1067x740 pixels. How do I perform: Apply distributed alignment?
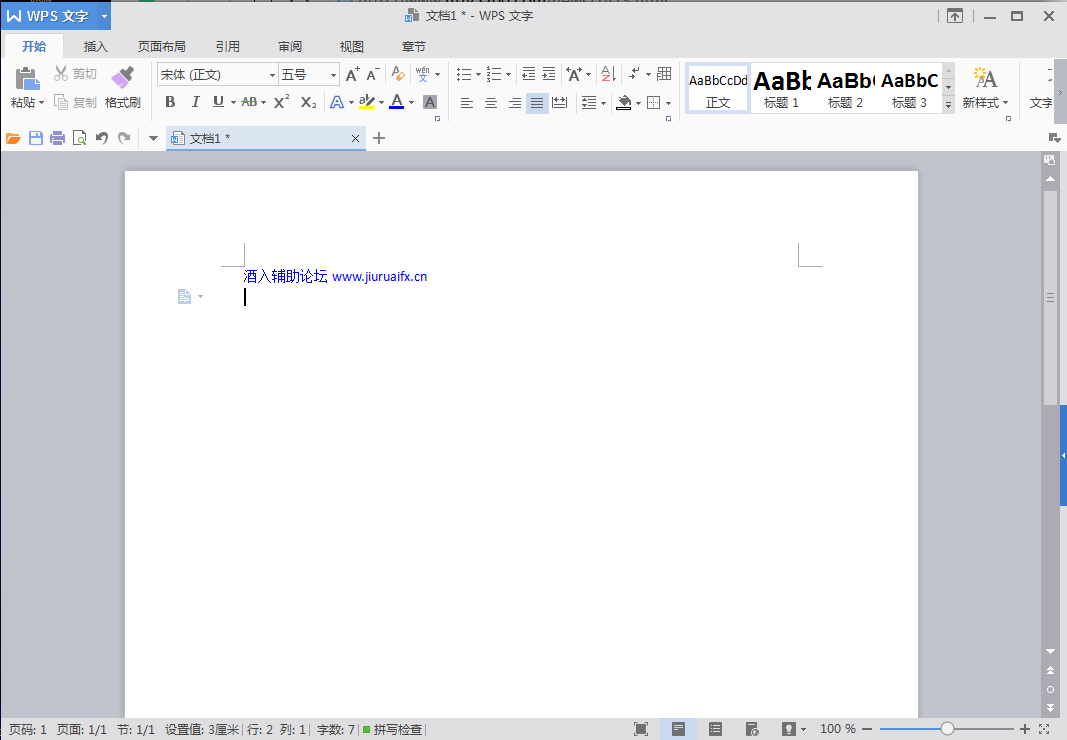560,103
